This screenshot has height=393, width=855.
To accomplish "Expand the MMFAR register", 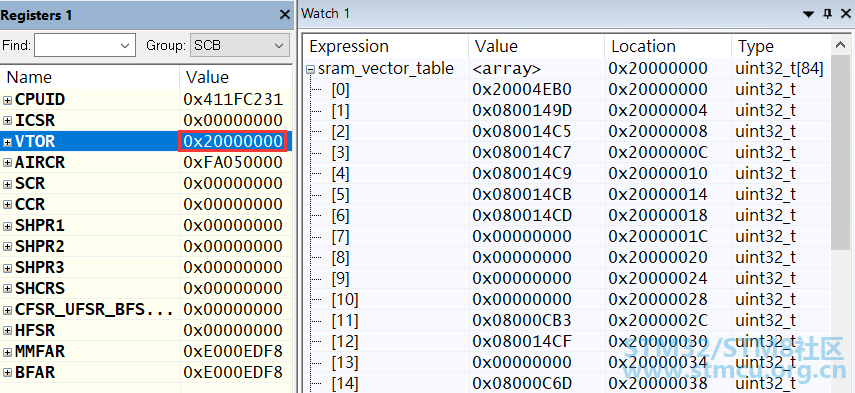I will (8, 352).
